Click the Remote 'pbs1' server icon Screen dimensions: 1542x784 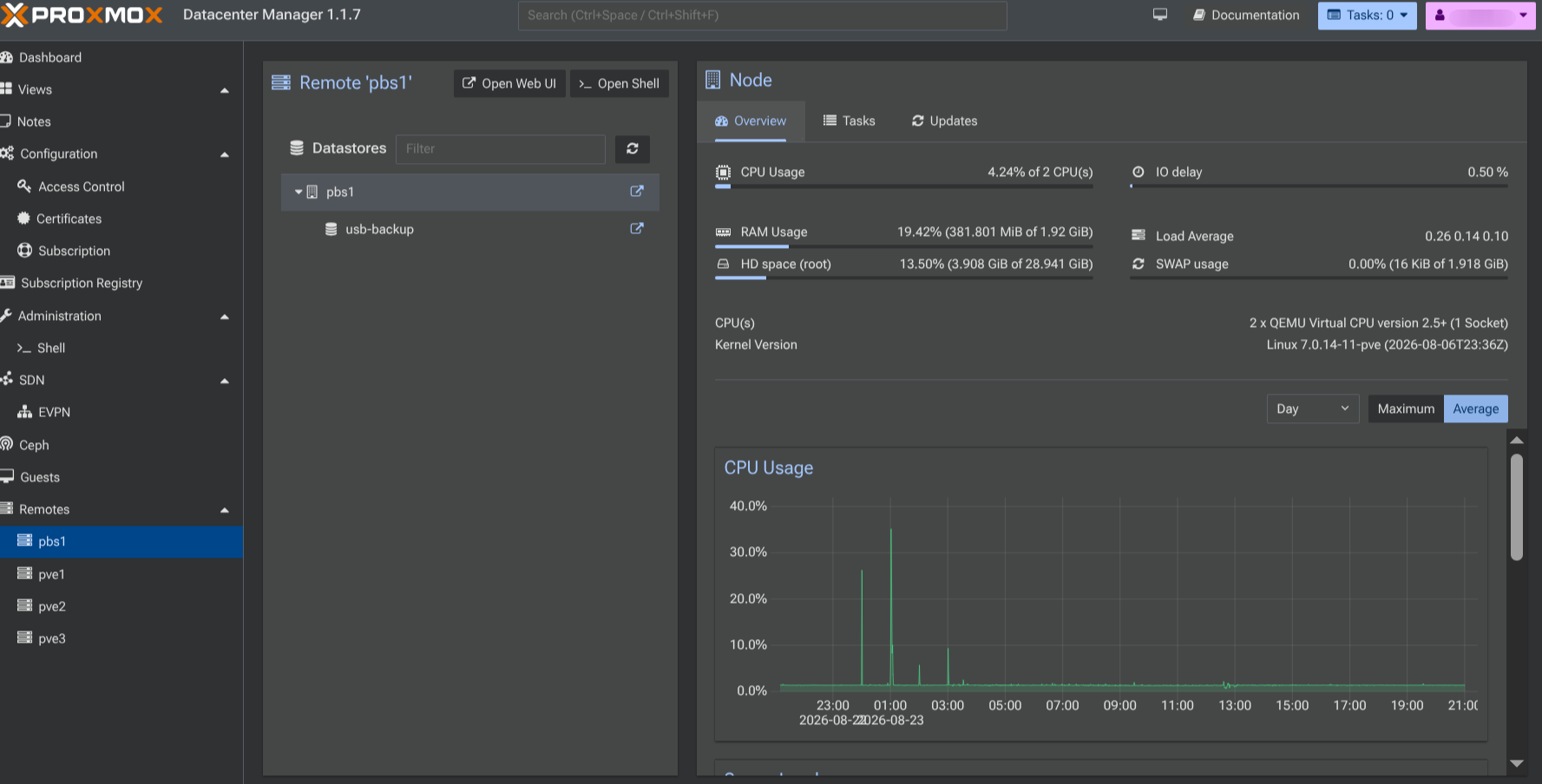pyautogui.click(x=281, y=82)
